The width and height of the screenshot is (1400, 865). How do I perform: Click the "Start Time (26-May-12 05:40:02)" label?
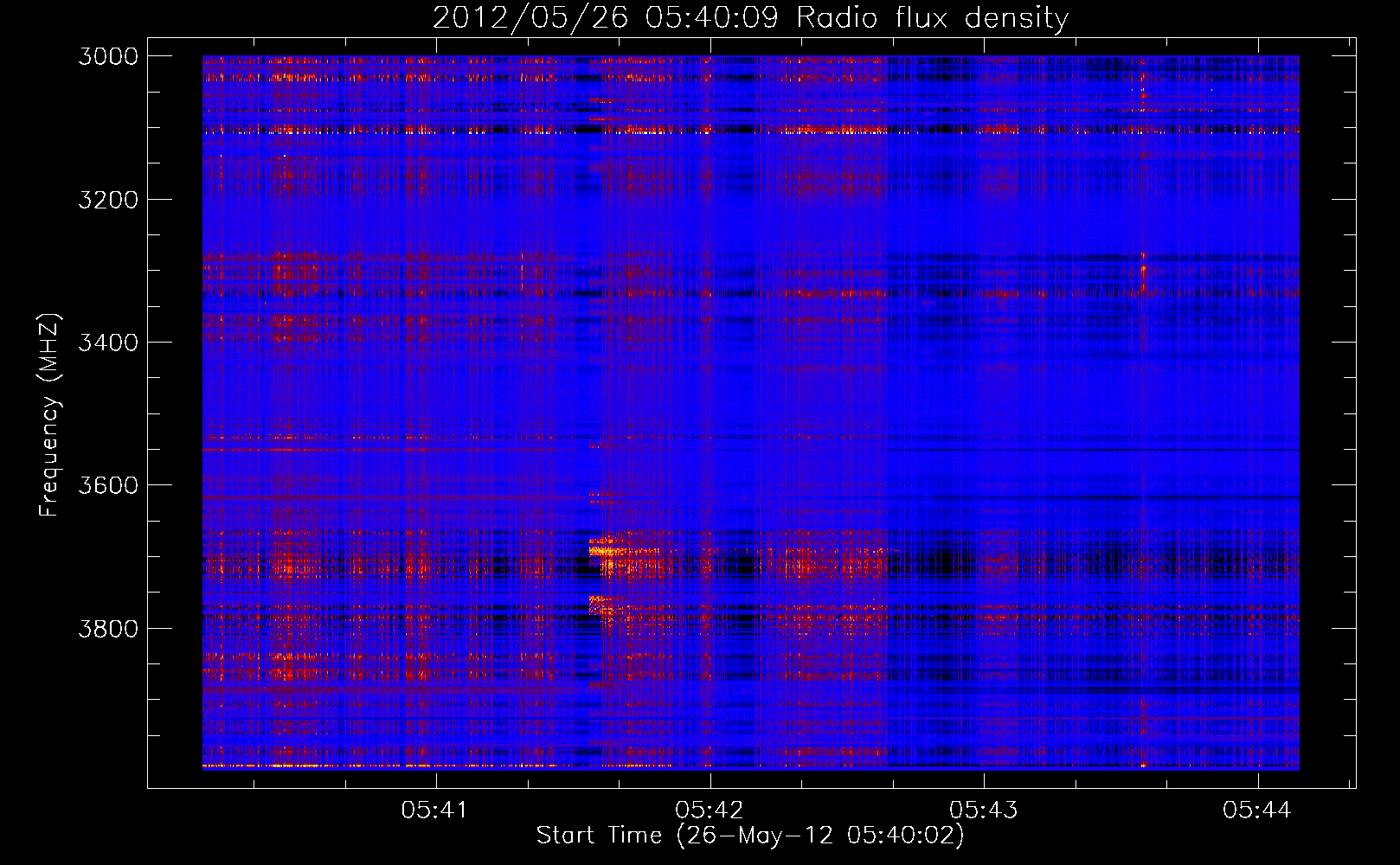750,836
